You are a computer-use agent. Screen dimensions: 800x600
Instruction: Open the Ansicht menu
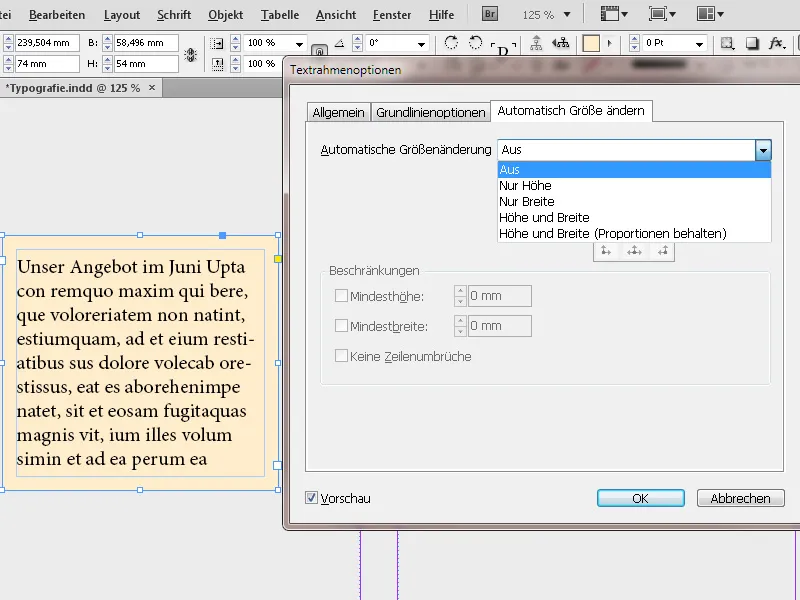pos(336,15)
